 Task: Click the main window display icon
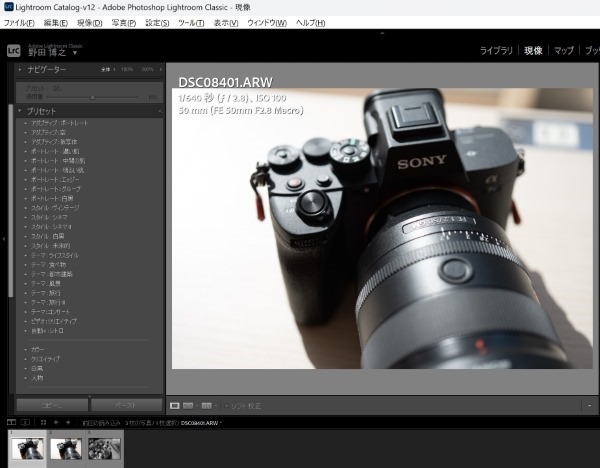click(x=10, y=423)
